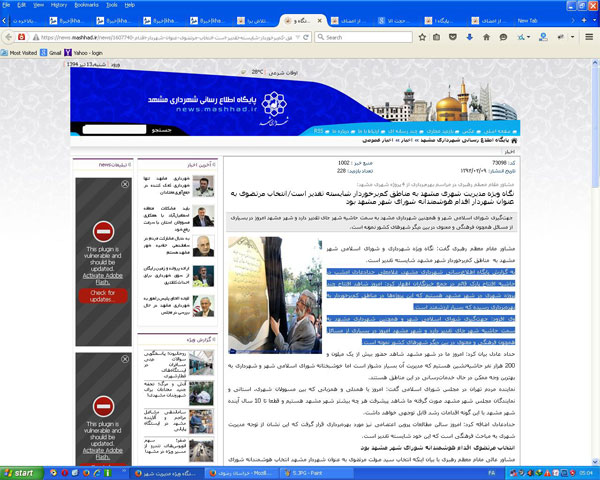Go to the Firefox Home icon
The image size is (600, 480).
pos(486,37)
